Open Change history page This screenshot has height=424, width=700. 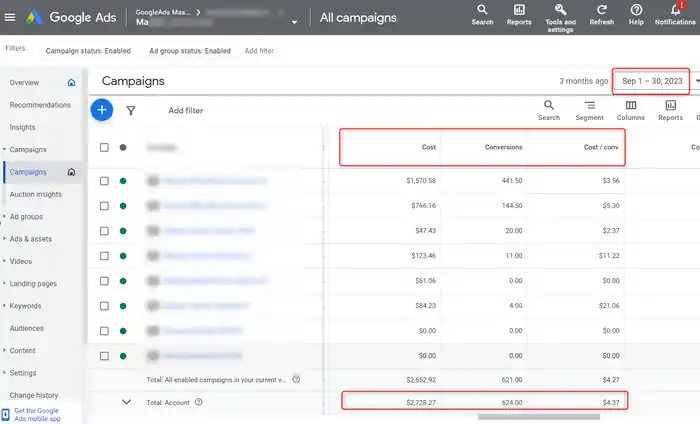tap(33, 395)
